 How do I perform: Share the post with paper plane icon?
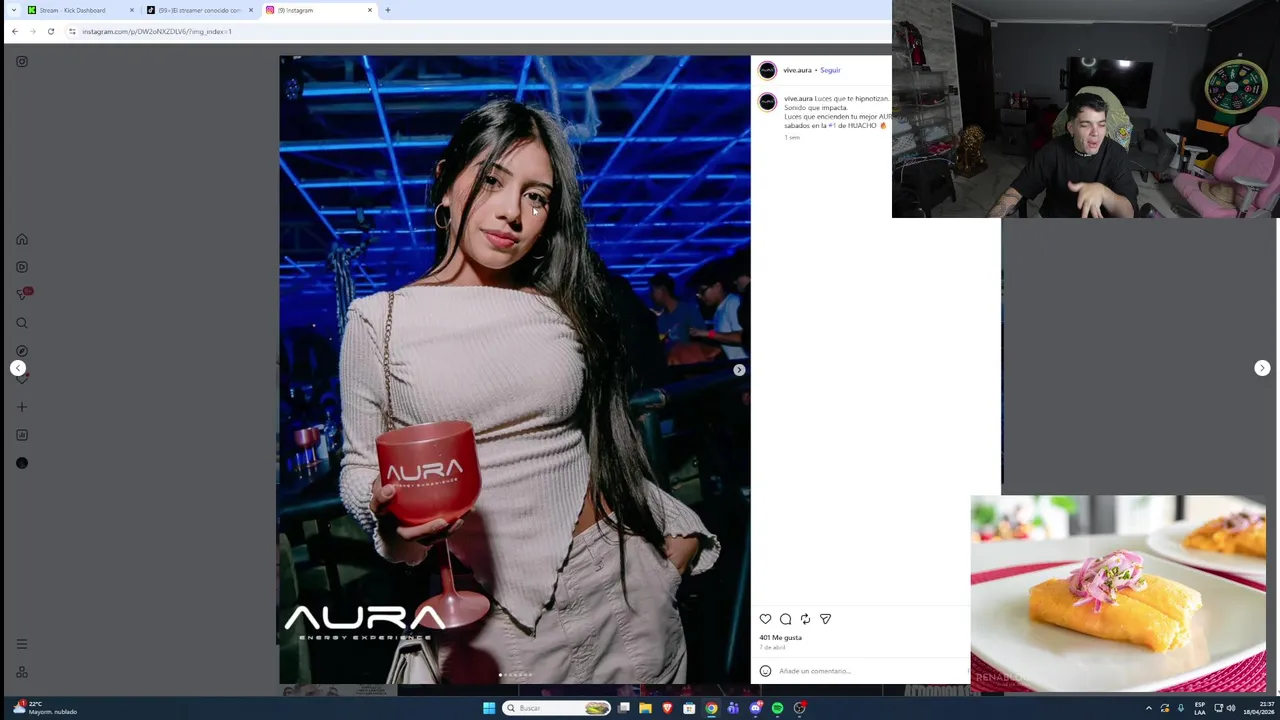tap(825, 619)
